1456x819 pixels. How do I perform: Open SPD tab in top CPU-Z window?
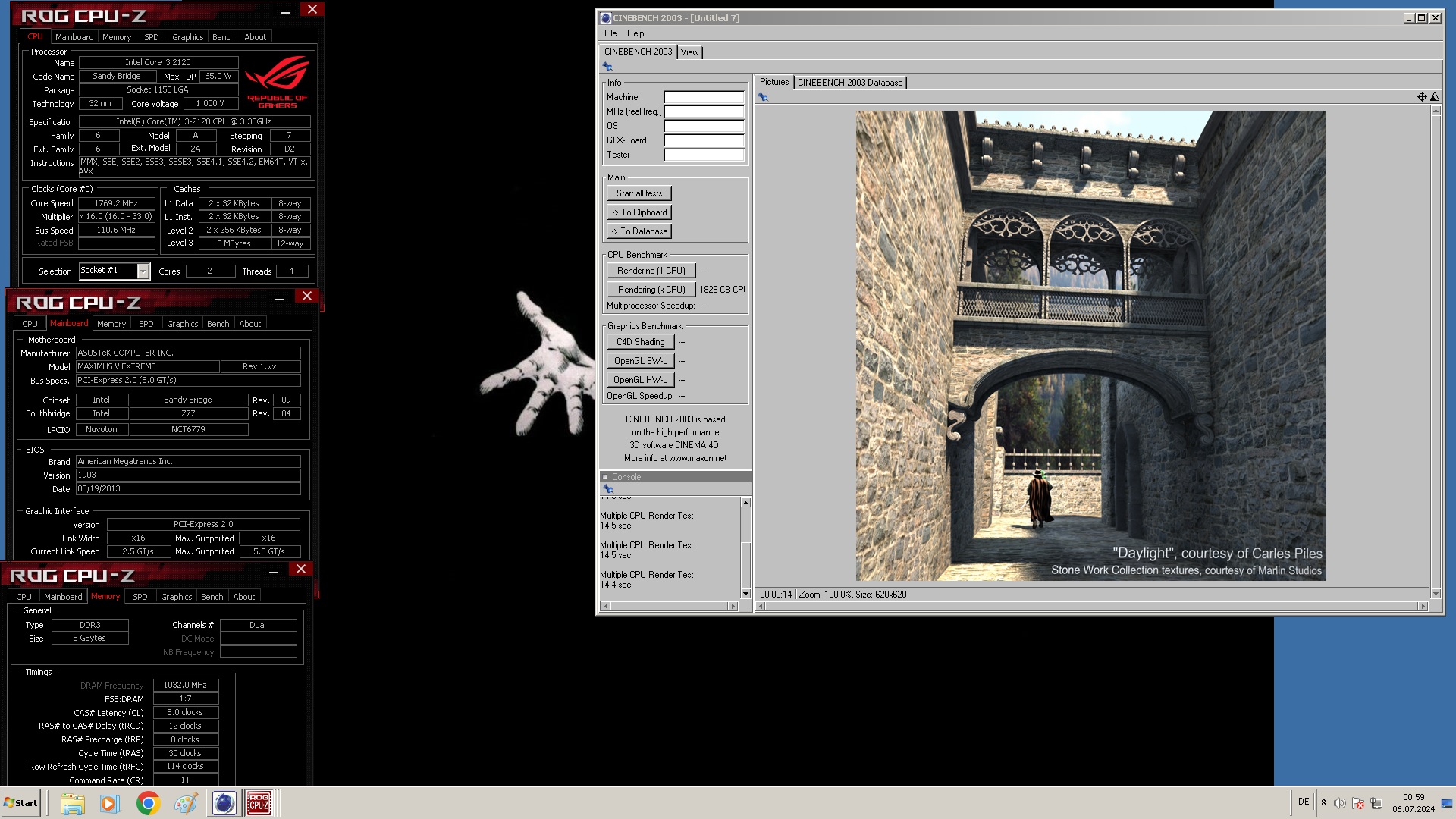152,37
